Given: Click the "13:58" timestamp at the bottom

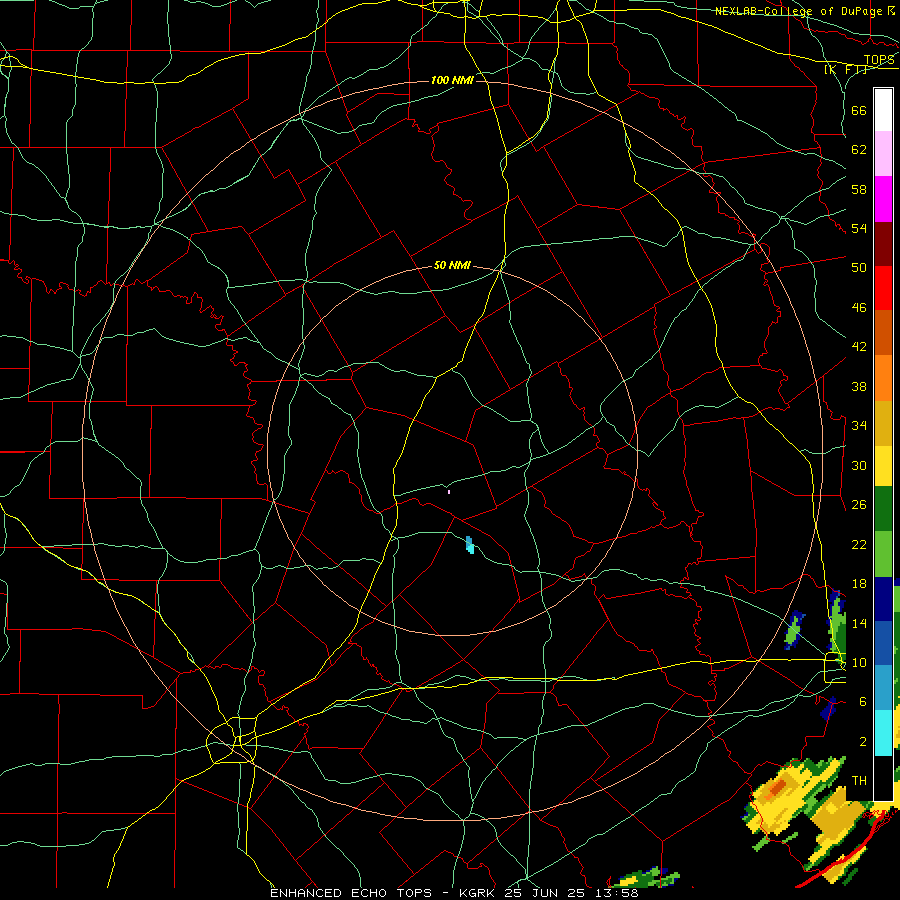Looking at the screenshot, I should click(x=617, y=893).
